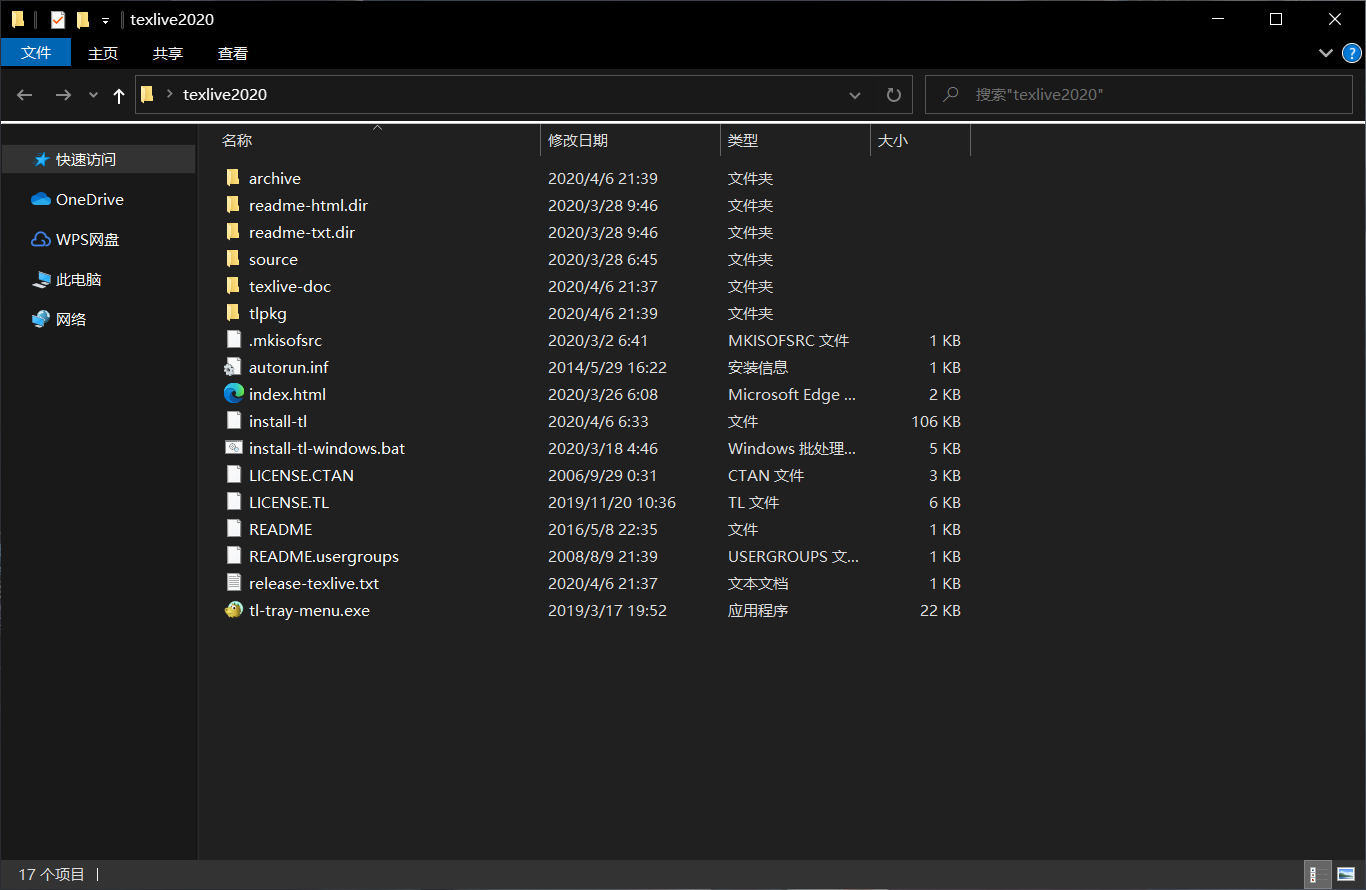Select the release-texlive.txt file name

tap(314, 583)
